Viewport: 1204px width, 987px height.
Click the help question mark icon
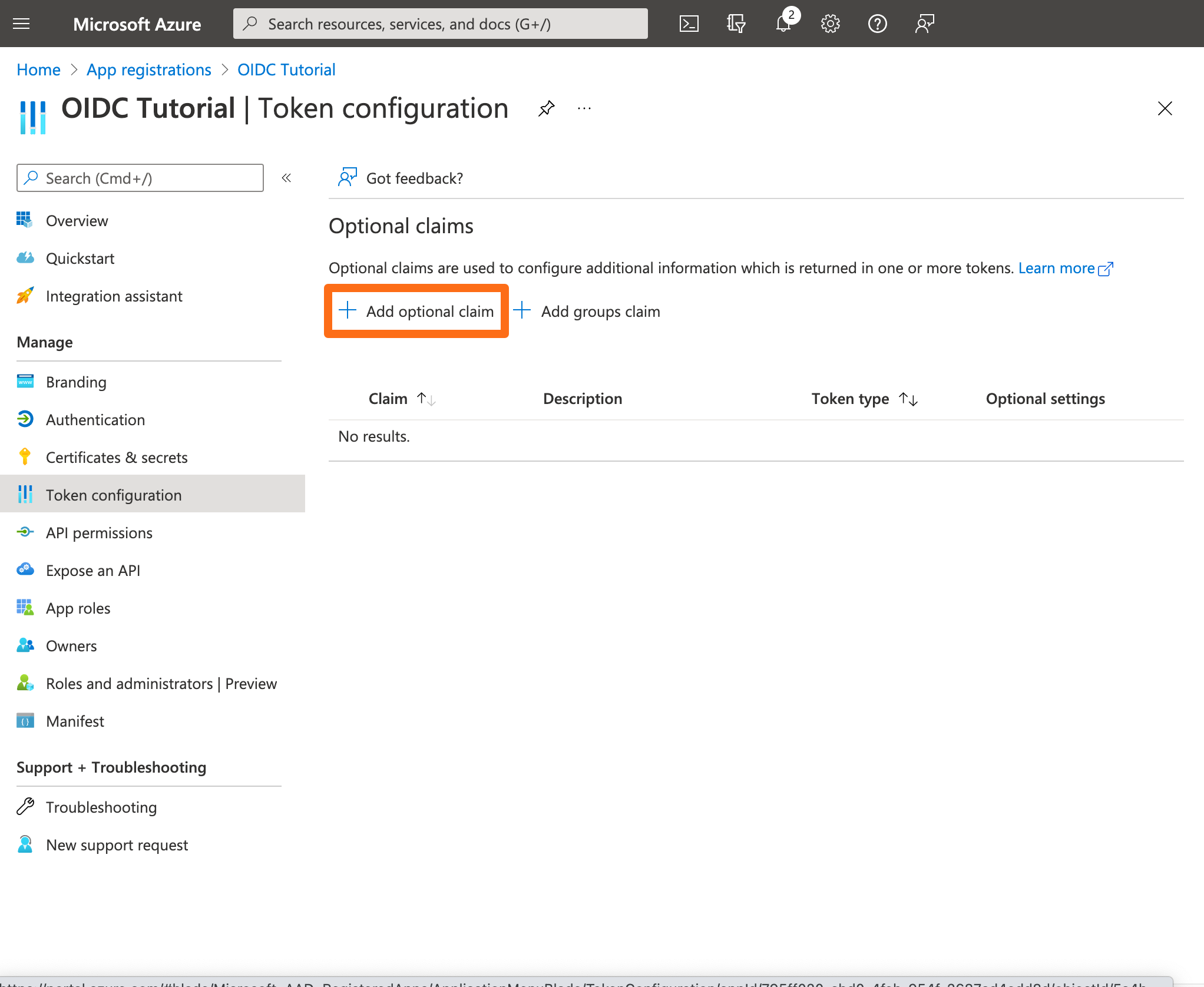(877, 24)
